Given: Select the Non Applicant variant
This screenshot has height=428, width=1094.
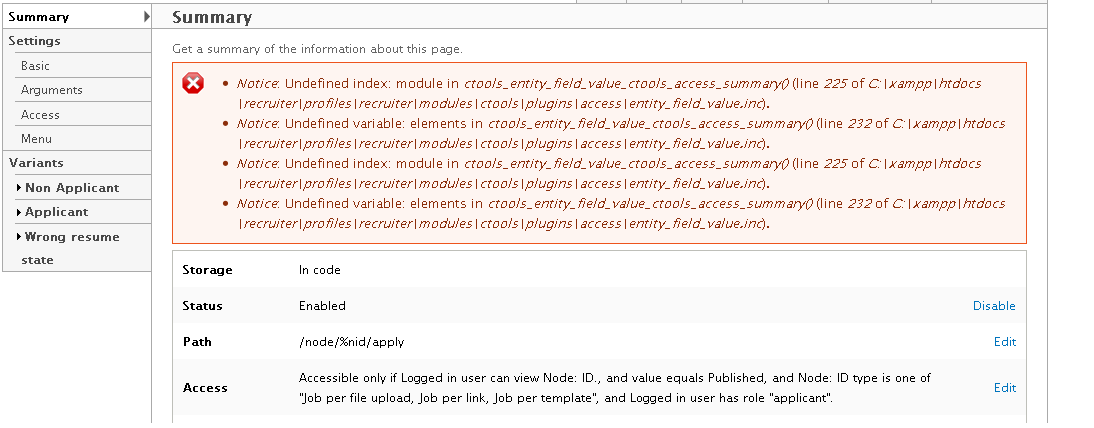Looking at the screenshot, I should tap(72, 188).
